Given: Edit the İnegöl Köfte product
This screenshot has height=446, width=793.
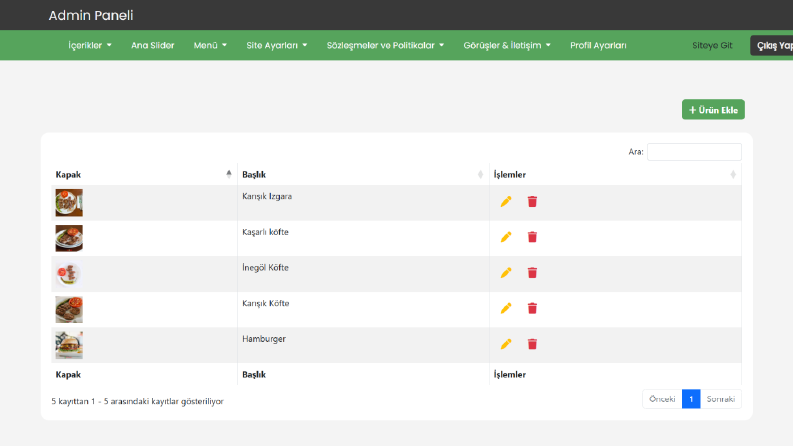Looking at the screenshot, I should [x=506, y=273].
